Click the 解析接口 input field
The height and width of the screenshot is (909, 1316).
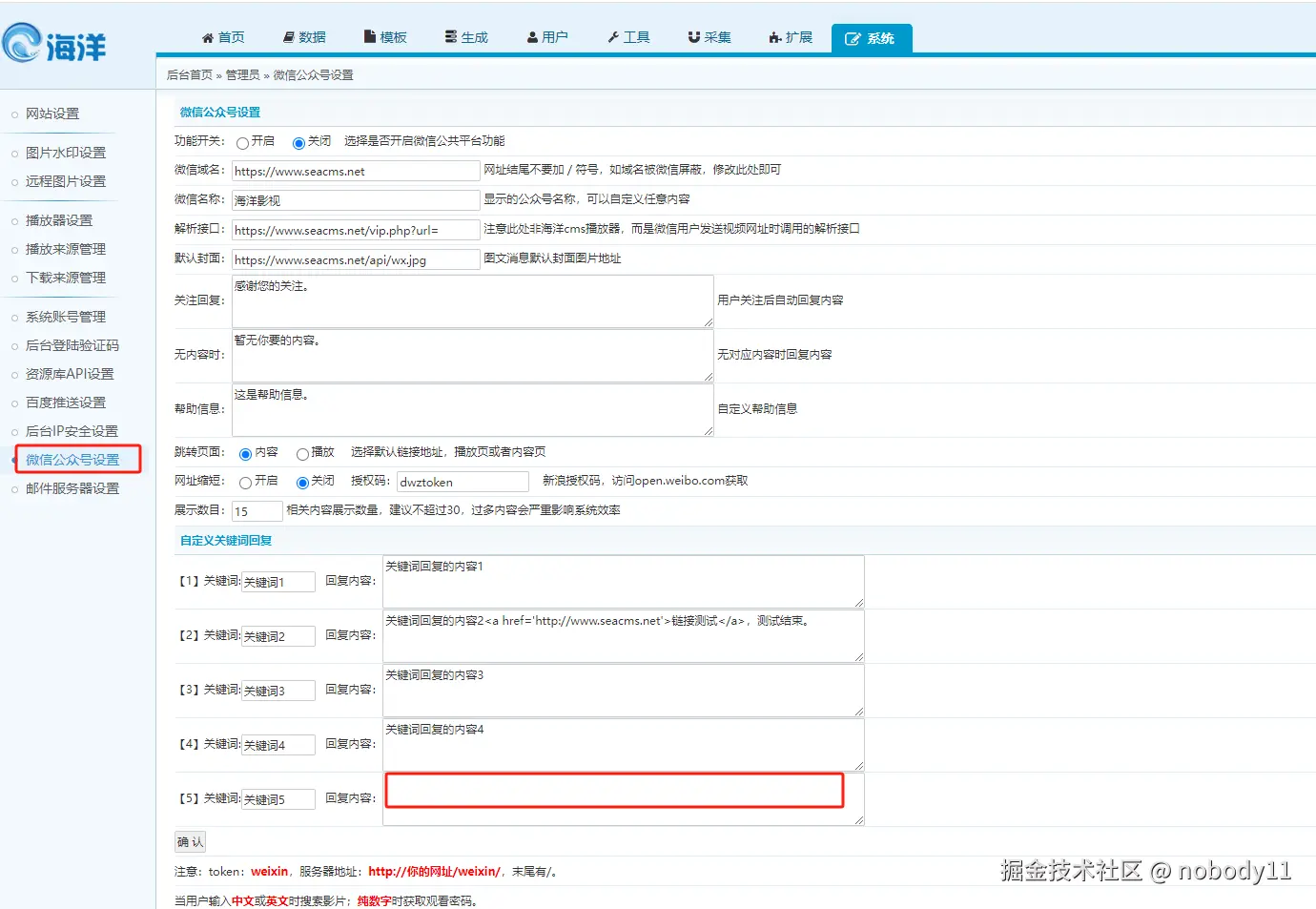tap(356, 230)
